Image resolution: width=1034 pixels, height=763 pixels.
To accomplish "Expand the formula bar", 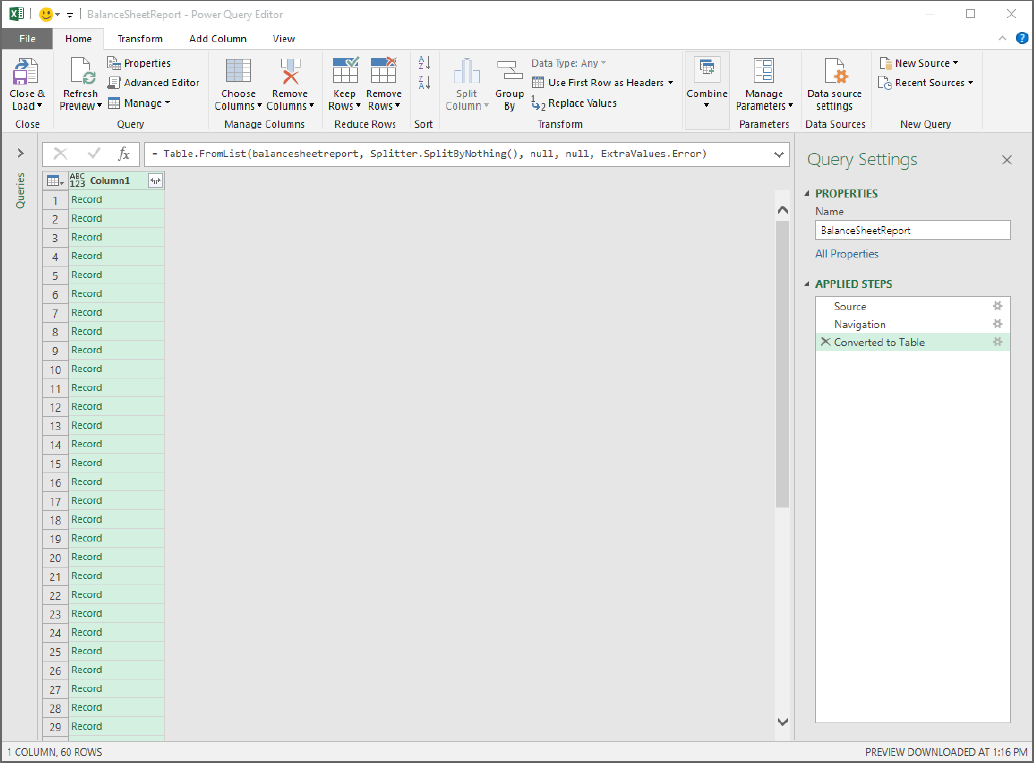I will (x=779, y=154).
